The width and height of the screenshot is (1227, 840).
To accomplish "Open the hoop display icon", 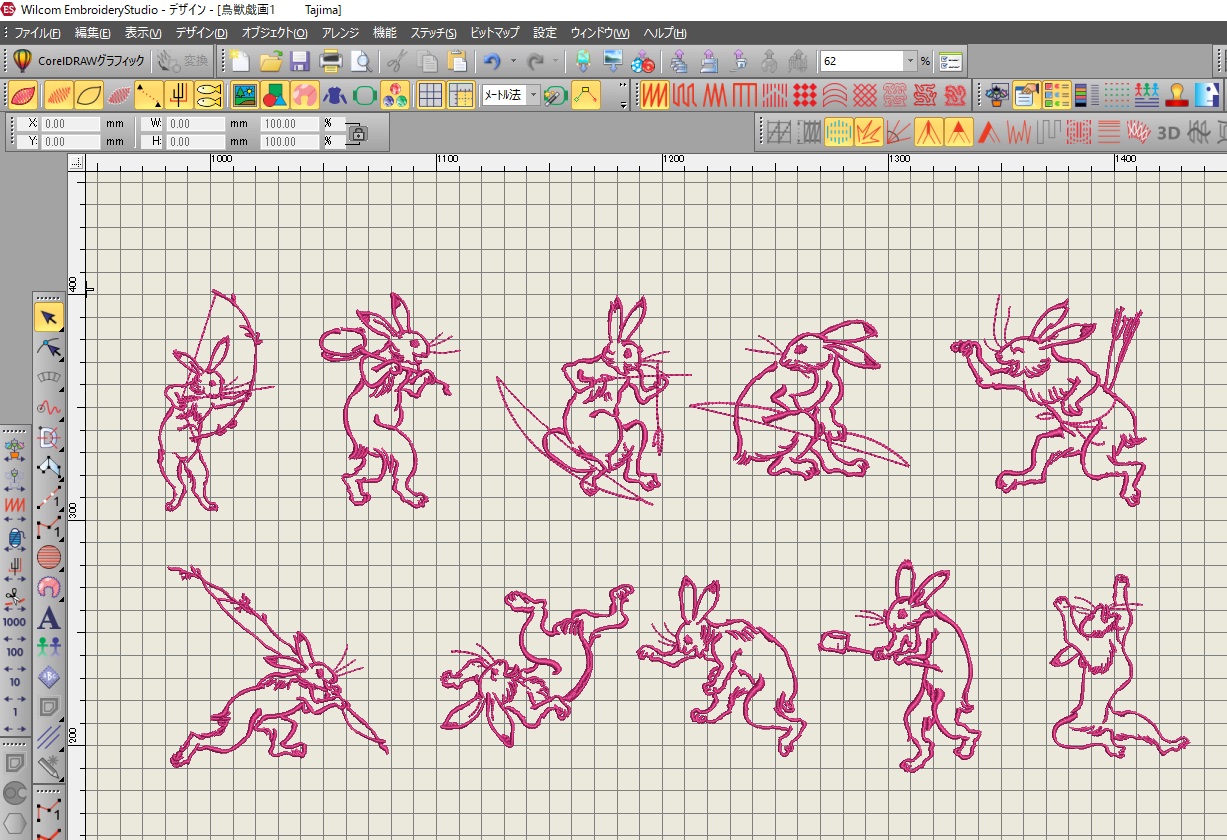I will (365, 95).
